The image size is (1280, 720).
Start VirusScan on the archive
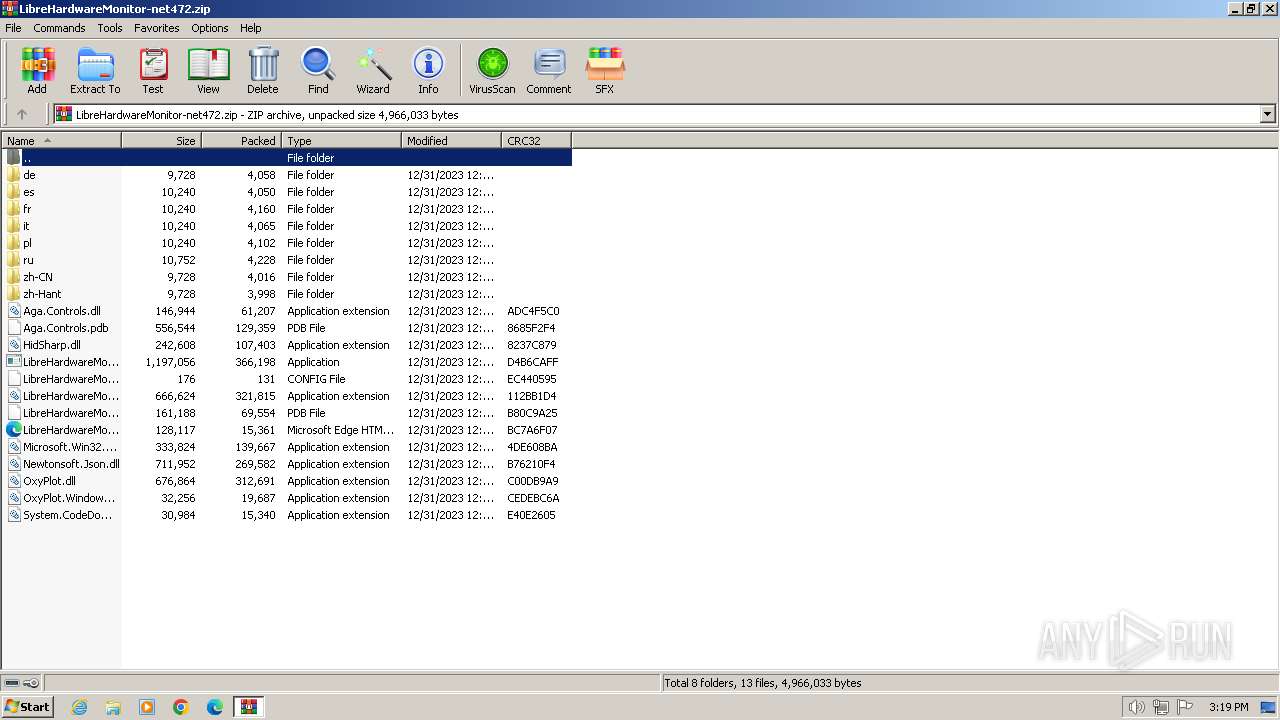click(x=492, y=70)
